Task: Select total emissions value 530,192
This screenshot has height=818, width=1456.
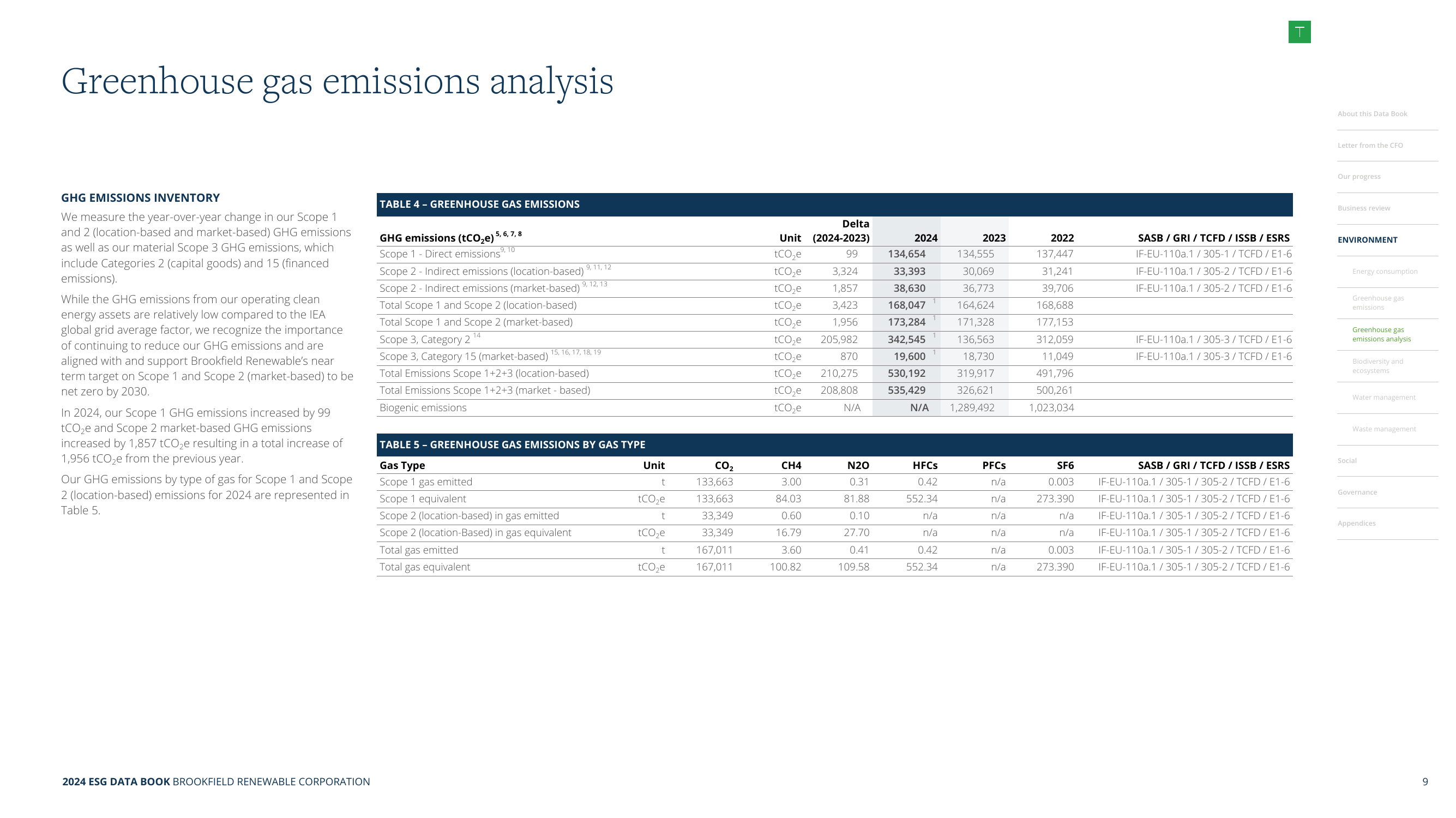Action: tap(906, 373)
